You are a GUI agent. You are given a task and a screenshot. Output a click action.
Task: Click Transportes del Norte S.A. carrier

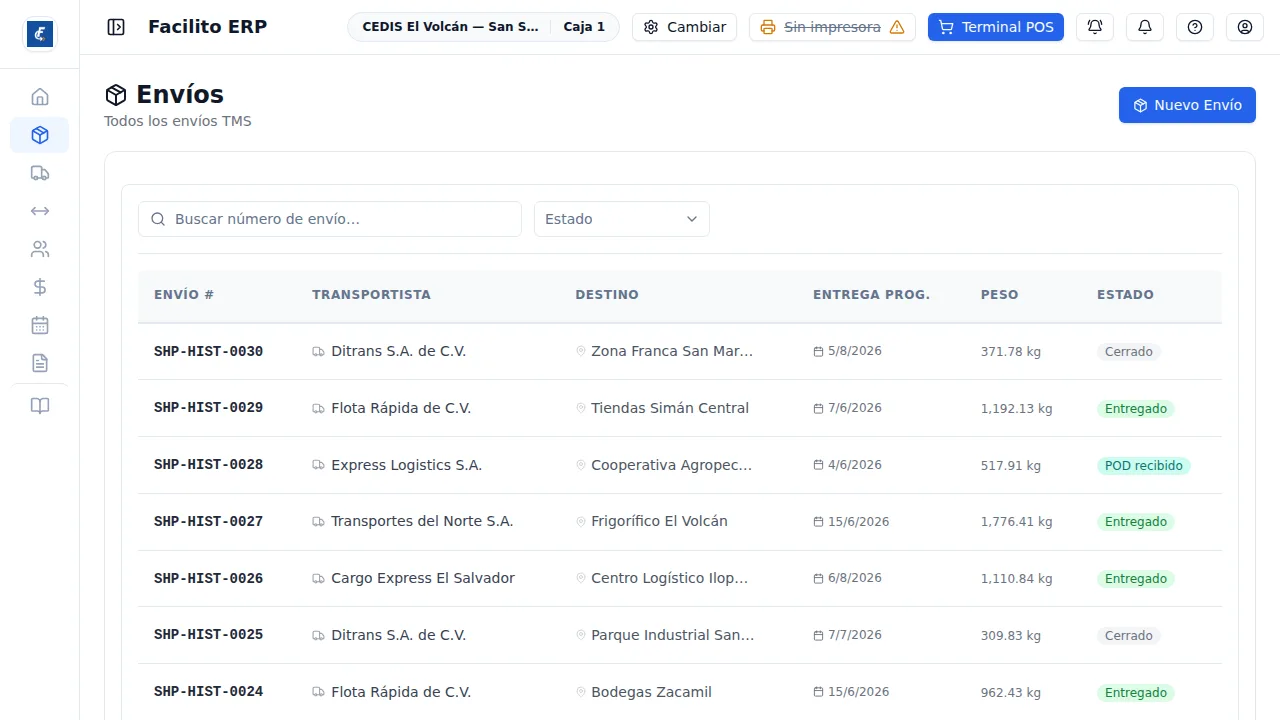422,522
